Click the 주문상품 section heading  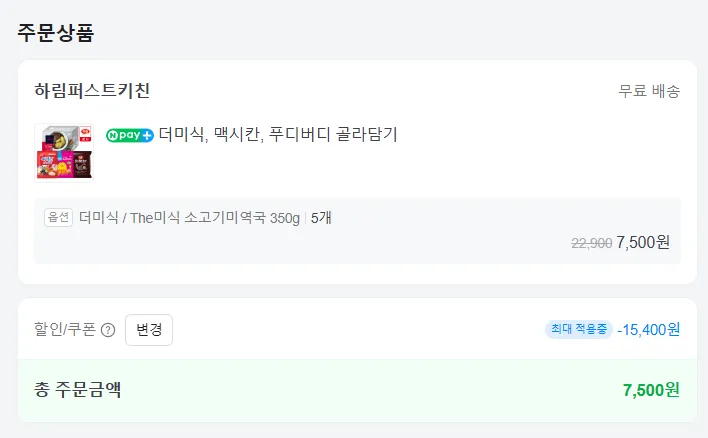click(55, 32)
